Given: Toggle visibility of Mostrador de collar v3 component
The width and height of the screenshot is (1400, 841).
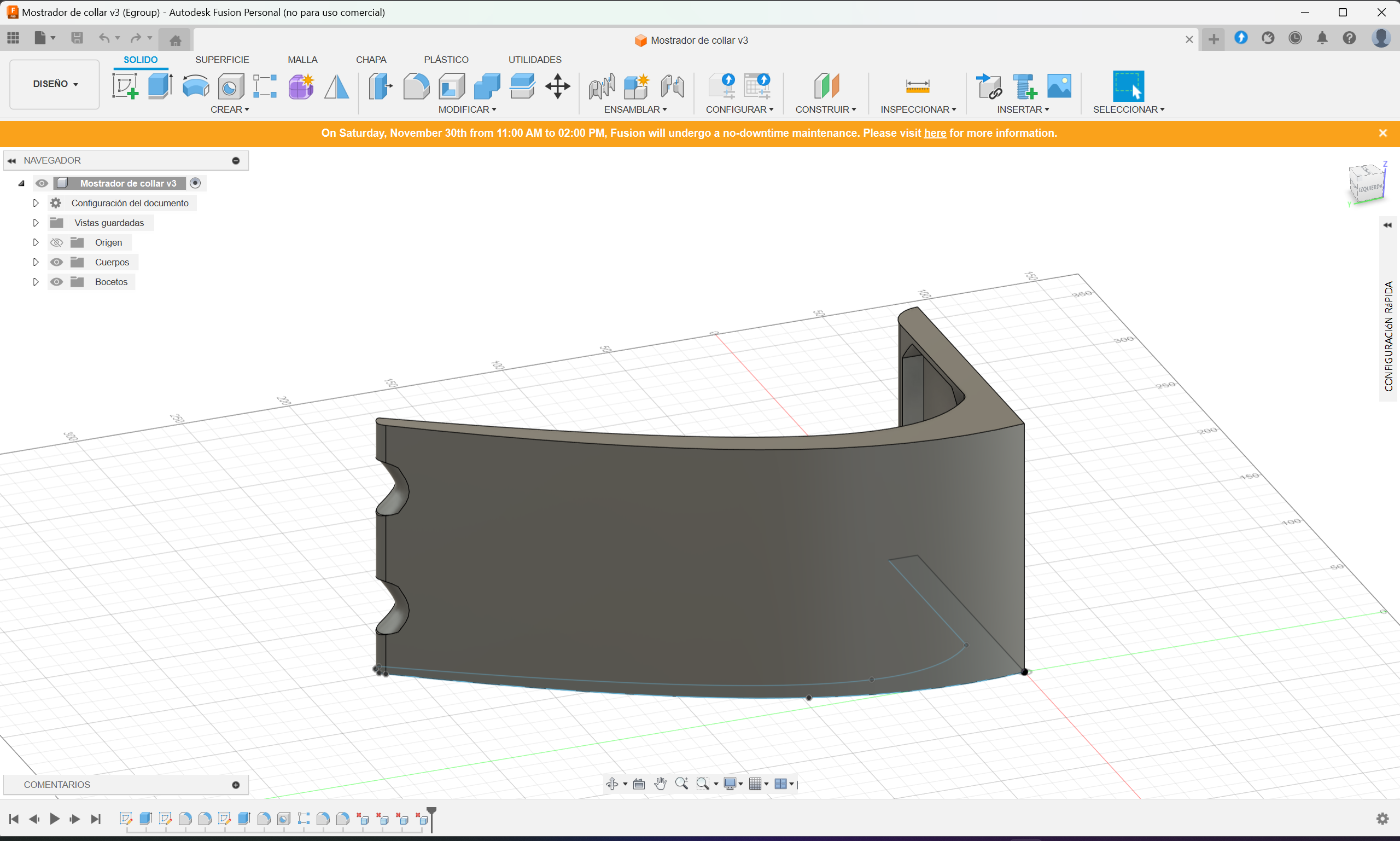Looking at the screenshot, I should [x=42, y=183].
